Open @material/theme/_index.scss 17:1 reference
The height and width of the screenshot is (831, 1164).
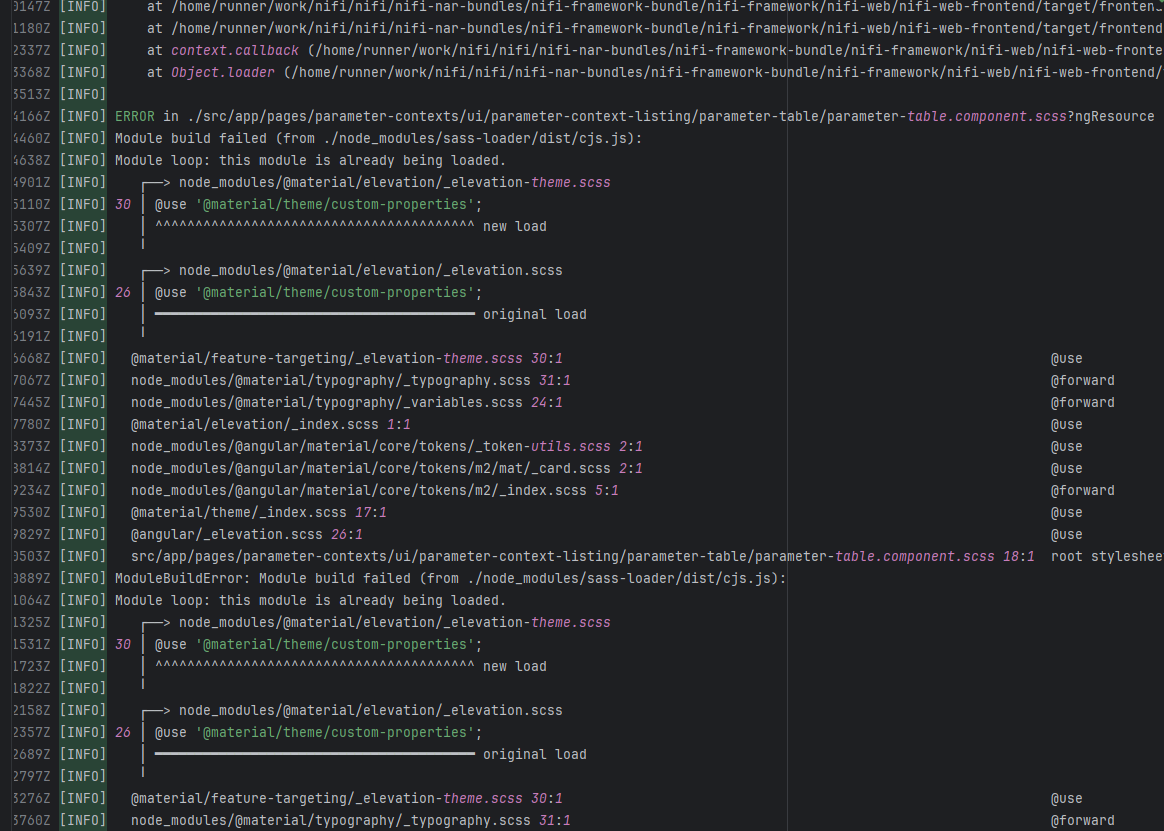pos(258,512)
